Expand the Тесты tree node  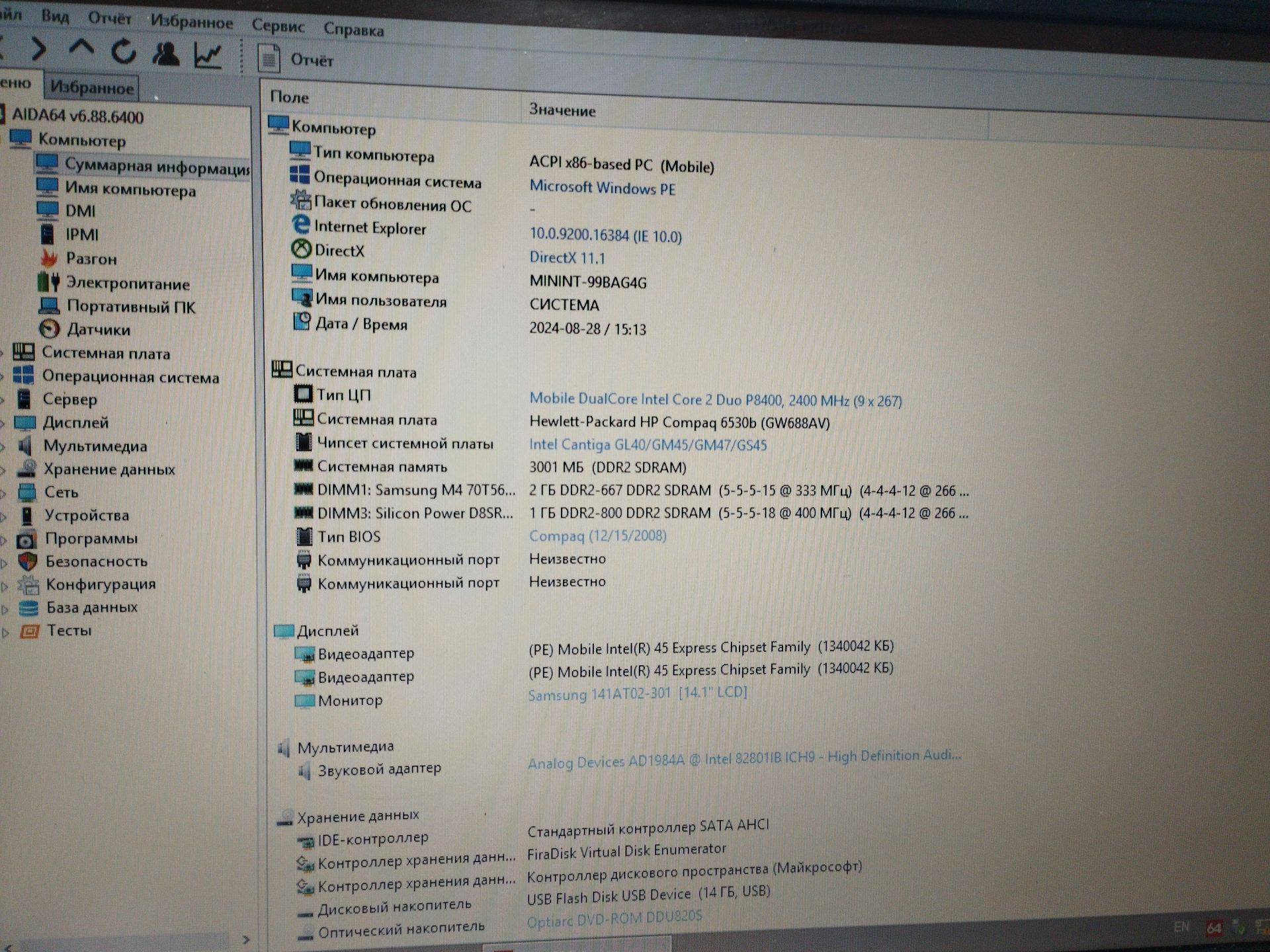coord(5,632)
